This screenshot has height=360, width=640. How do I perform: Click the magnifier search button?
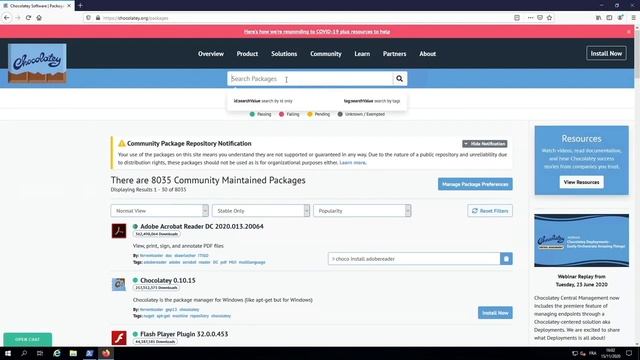coord(400,79)
